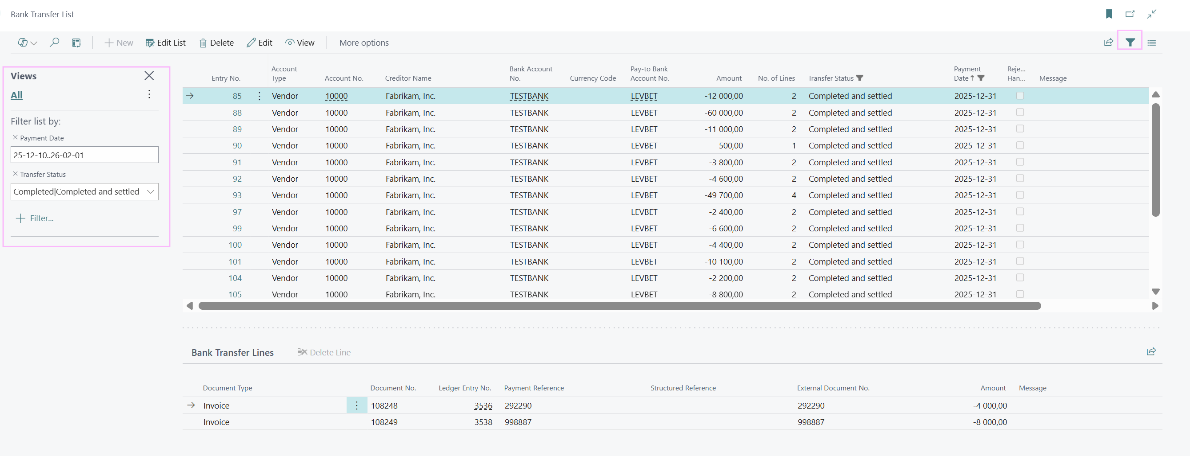
Task: Click the bookmark icon at top right
Action: pos(1109,14)
